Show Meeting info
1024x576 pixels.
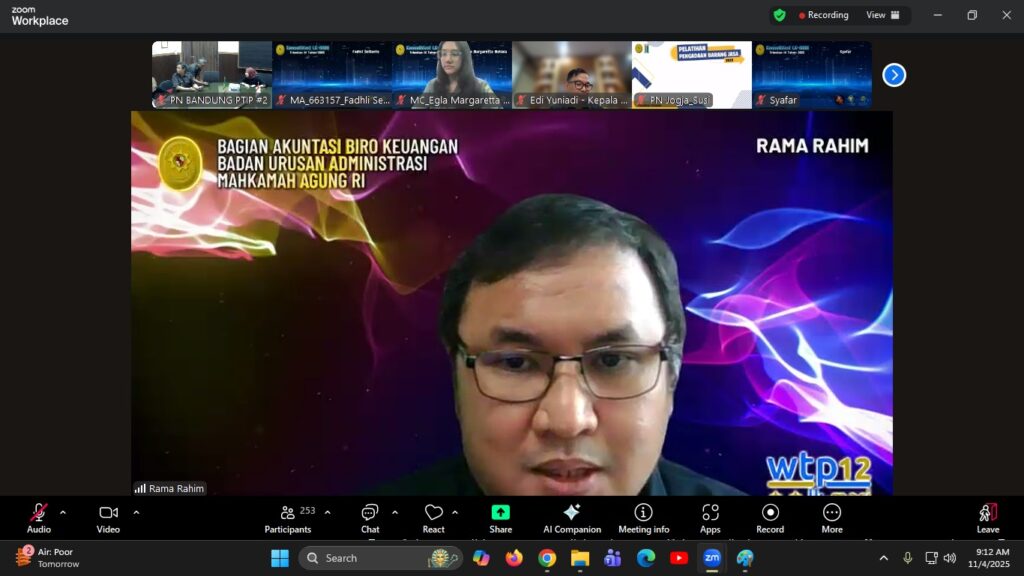[643, 513]
